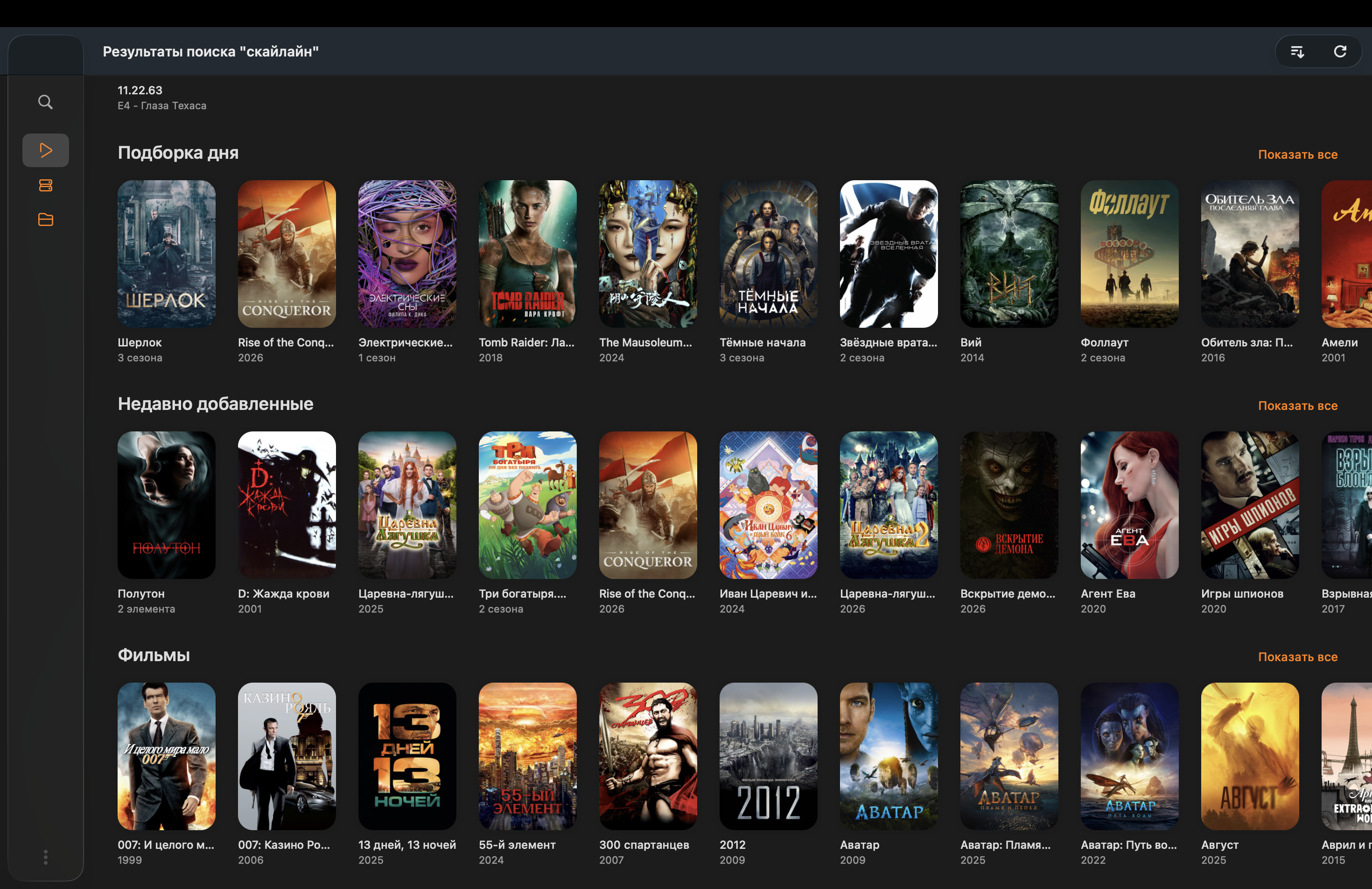
Task: Click the Фоллаут title label
Action: (1105, 342)
